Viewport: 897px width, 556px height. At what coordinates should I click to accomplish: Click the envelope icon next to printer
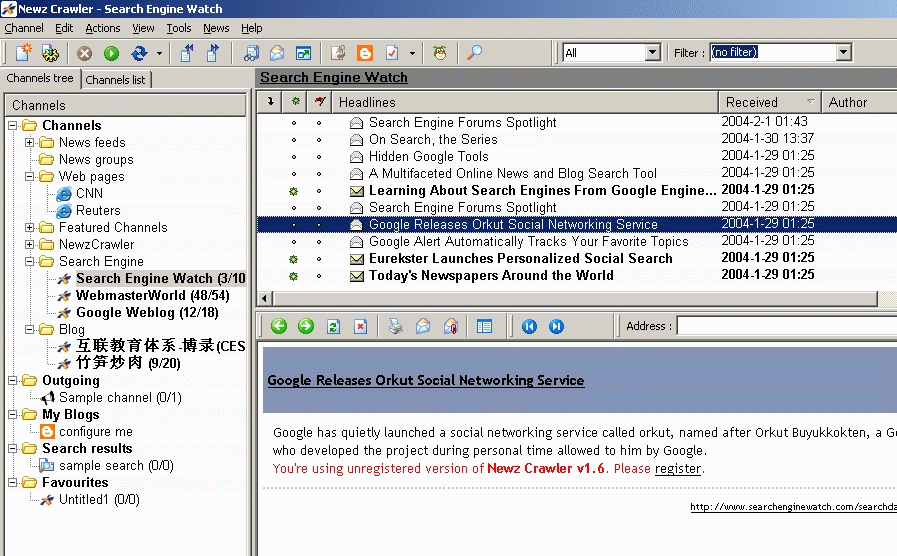click(423, 327)
